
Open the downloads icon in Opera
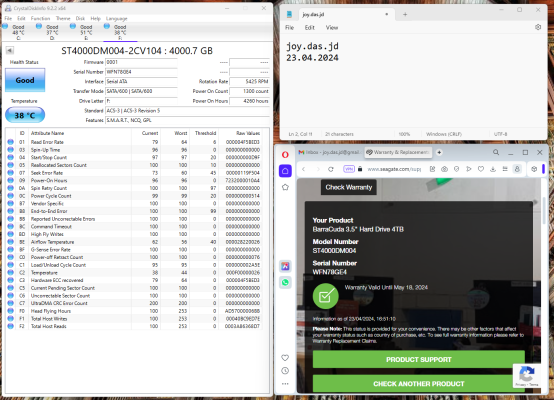pos(493,169)
